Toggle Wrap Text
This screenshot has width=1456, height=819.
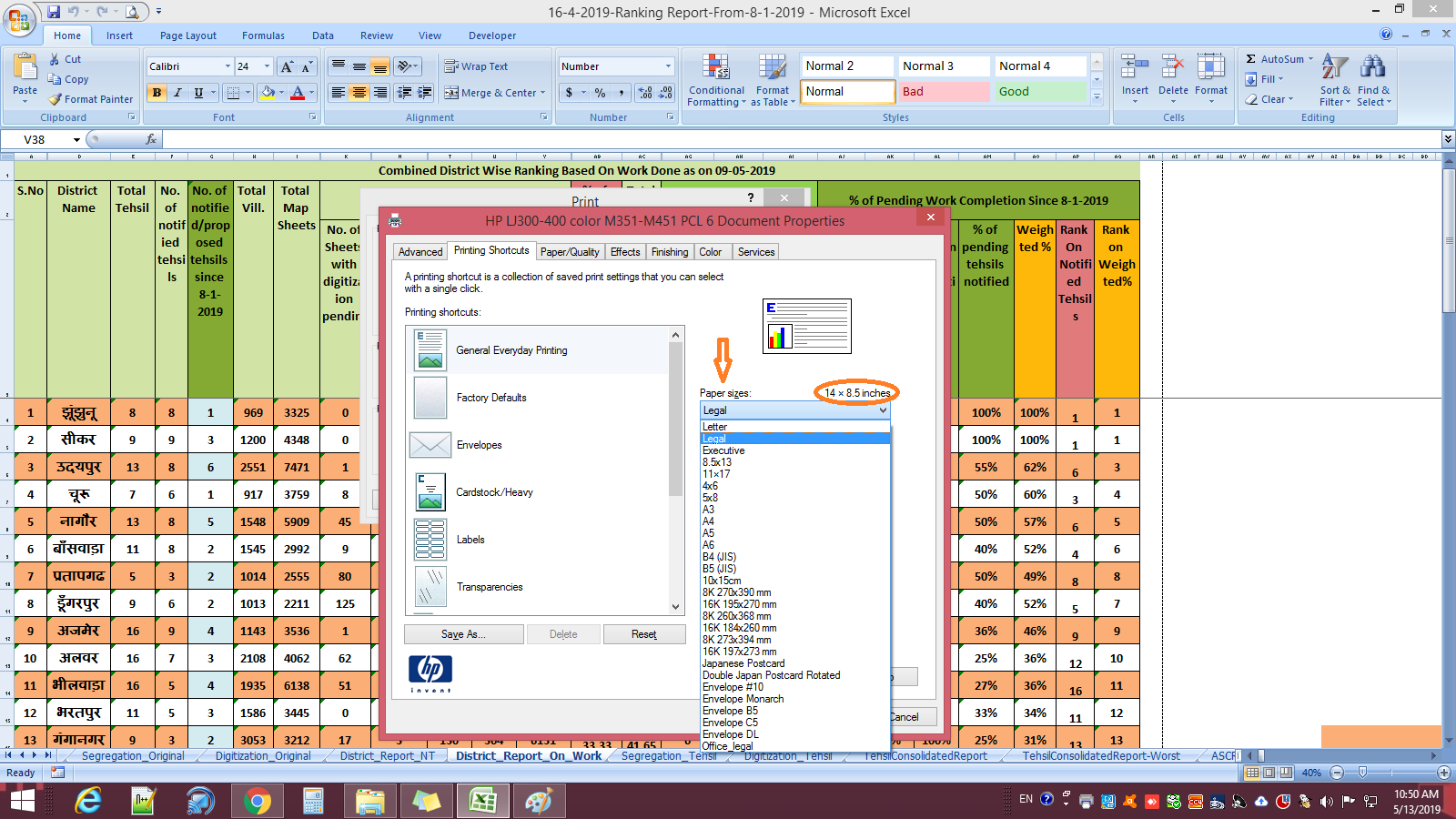(476, 66)
